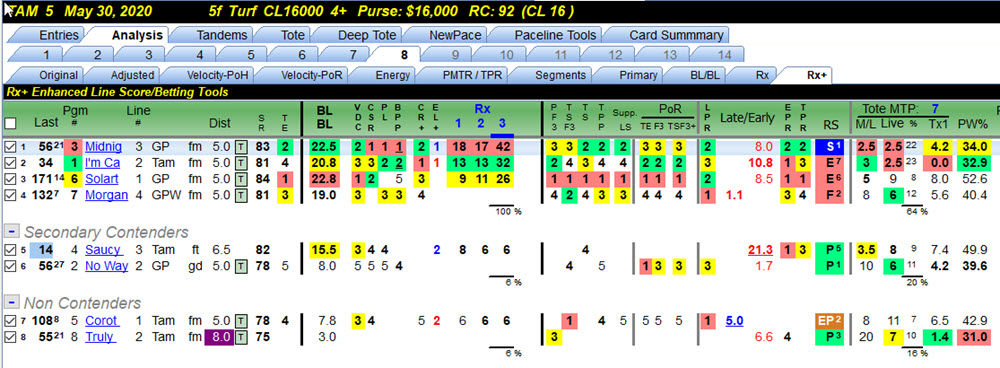Select race 14 tab
The height and width of the screenshot is (368, 1000).
(x=724, y=55)
